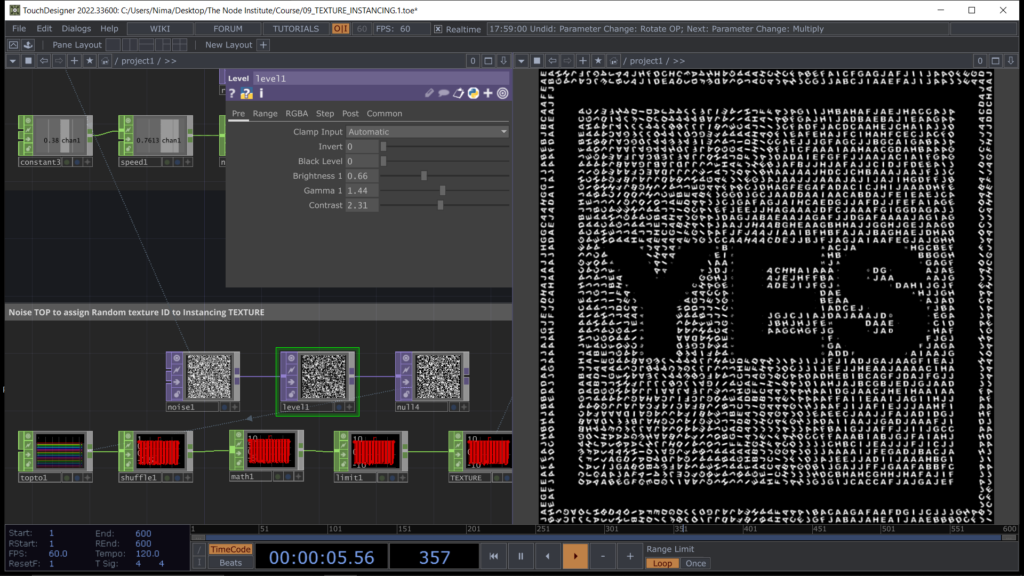The height and width of the screenshot is (576, 1024).
Task: Toggle the Realtime checkbox
Action: [438, 29]
